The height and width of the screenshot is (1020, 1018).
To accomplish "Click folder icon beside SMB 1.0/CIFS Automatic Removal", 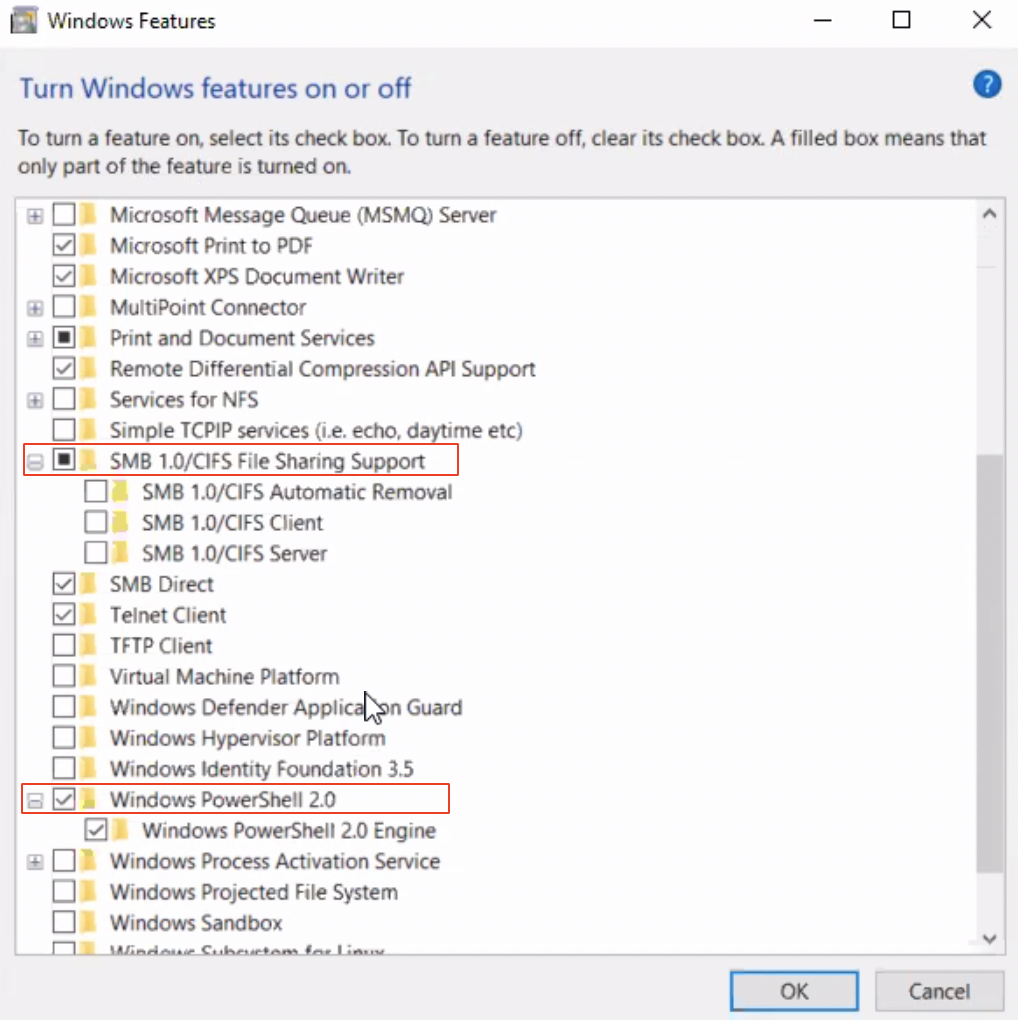I will 120,491.
